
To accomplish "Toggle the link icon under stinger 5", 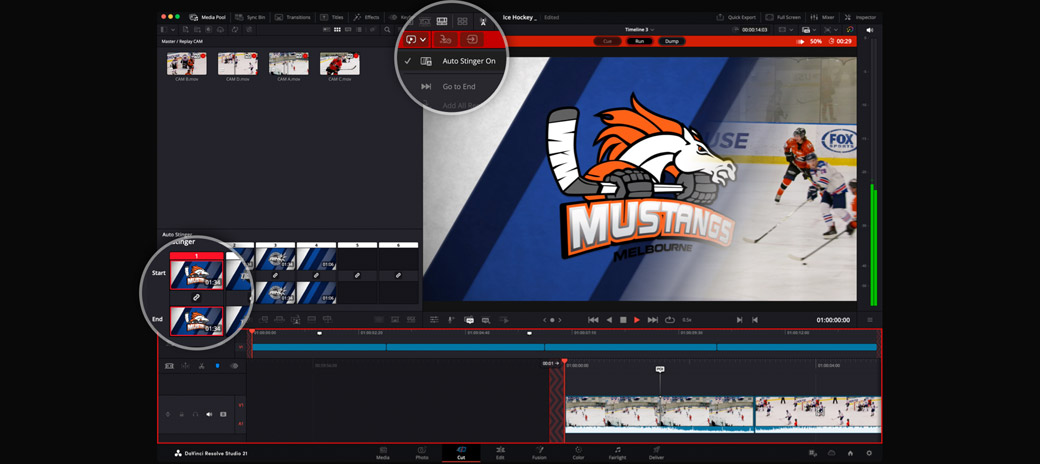I will coord(358,275).
